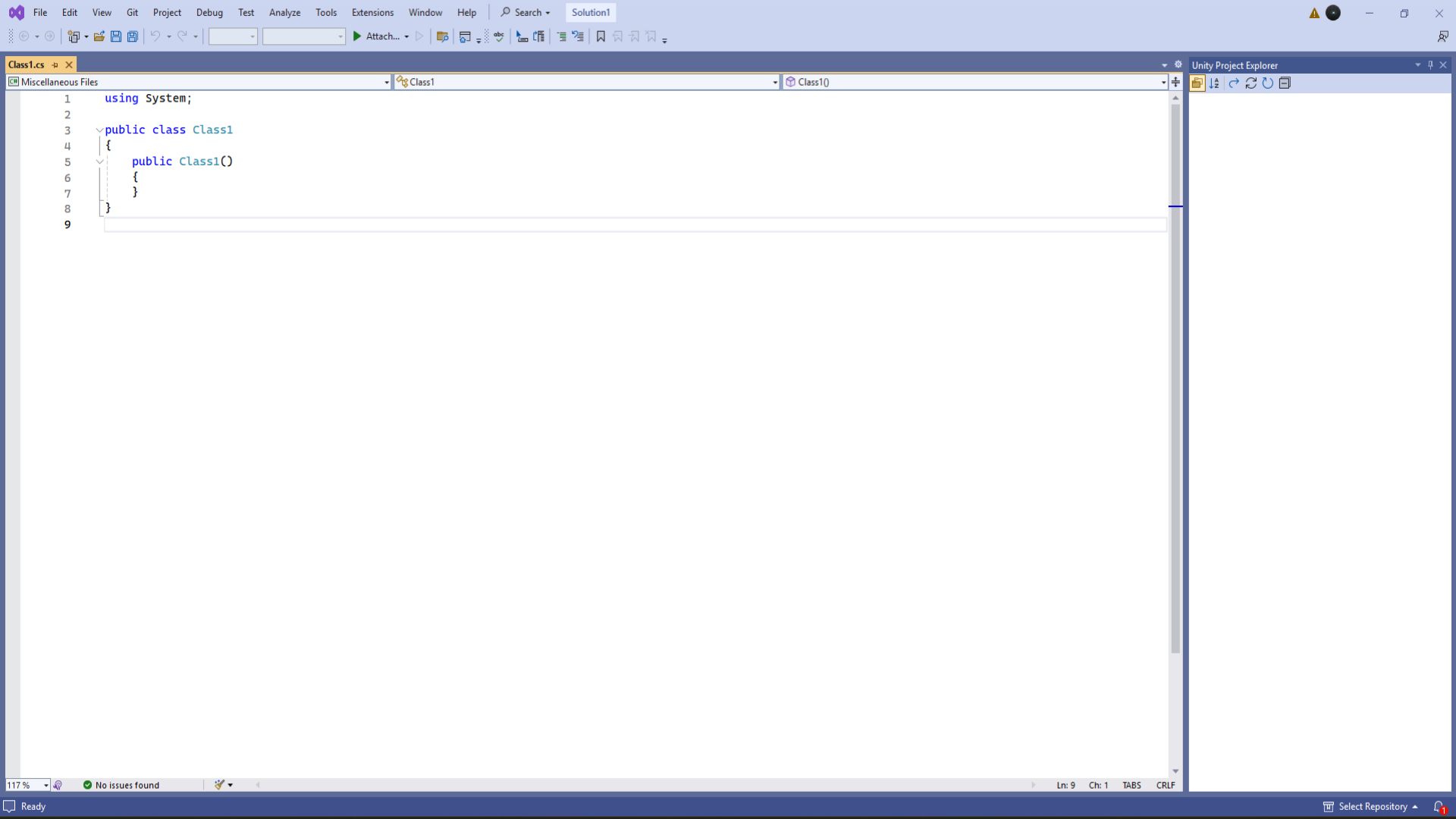Open the Miscellaneous Files project dropdown
The height and width of the screenshot is (819, 1456).
point(387,82)
